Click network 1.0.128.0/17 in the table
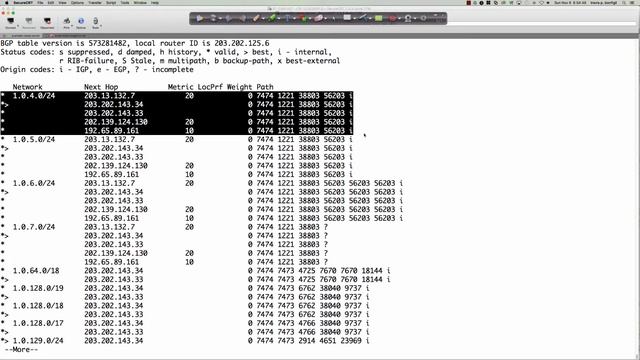This screenshot has height=360, width=640. click(38, 323)
